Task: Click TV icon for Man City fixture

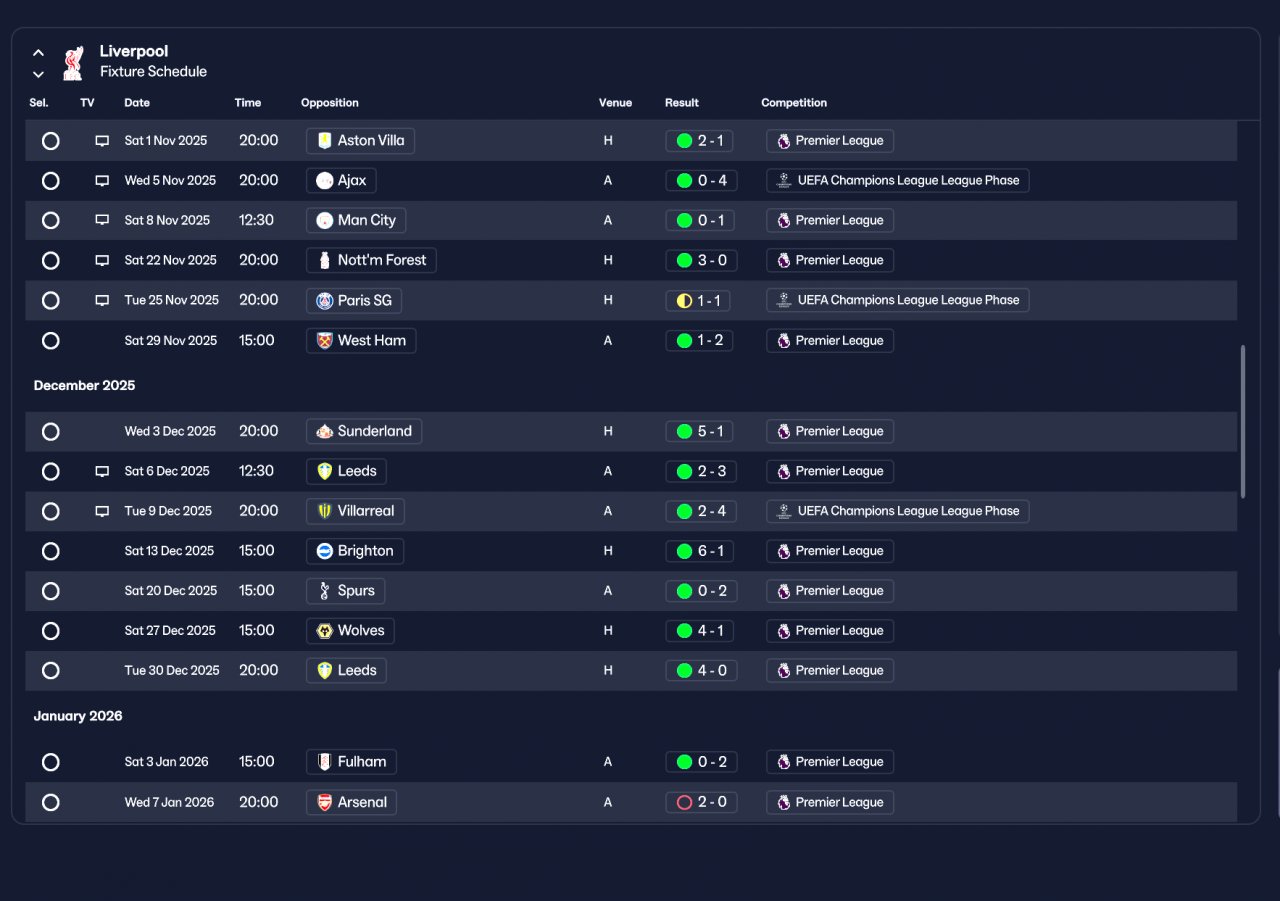Action: pyautogui.click(x=102, y=221)
